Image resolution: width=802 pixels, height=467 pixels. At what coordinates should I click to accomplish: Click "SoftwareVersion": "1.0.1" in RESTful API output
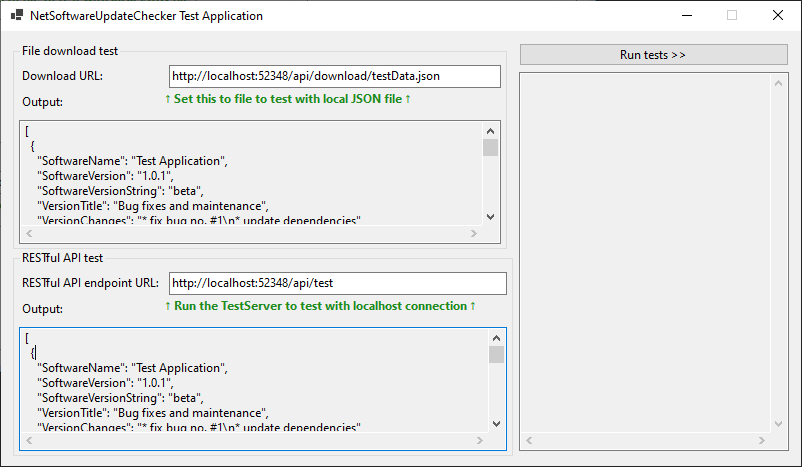click(x=105, y=383)
